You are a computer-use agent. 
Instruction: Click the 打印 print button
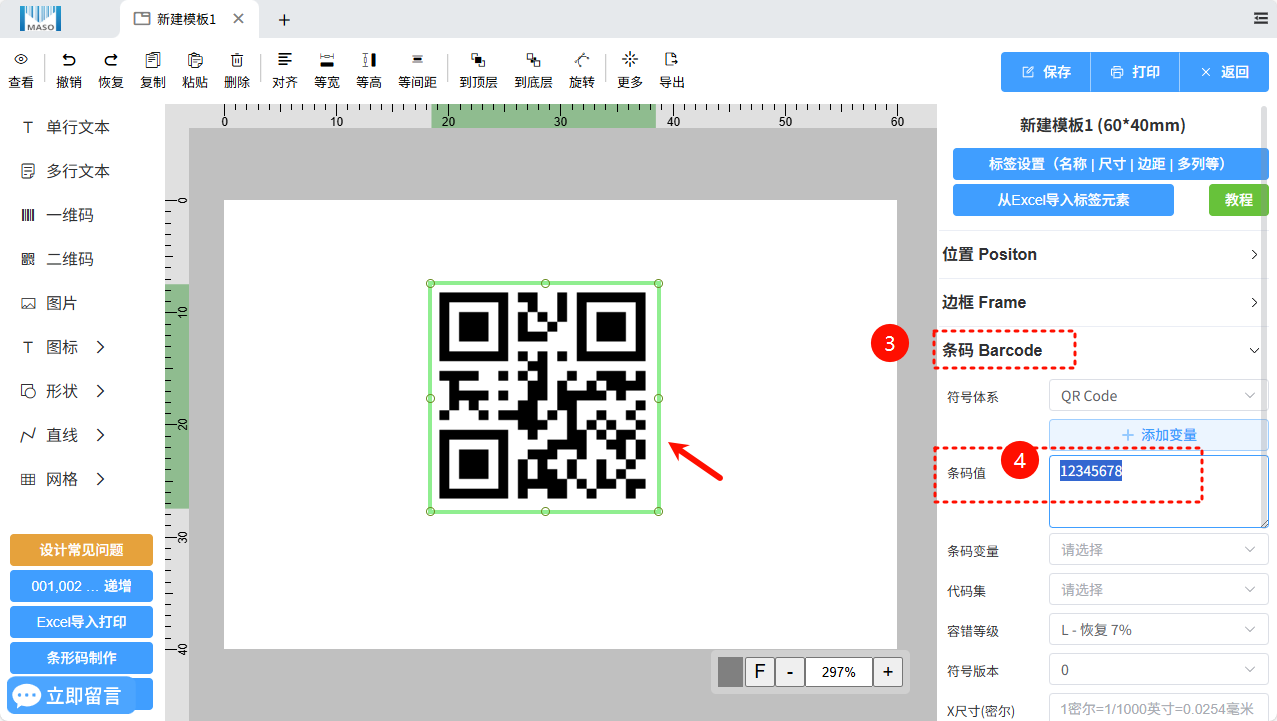point(1135,72)
